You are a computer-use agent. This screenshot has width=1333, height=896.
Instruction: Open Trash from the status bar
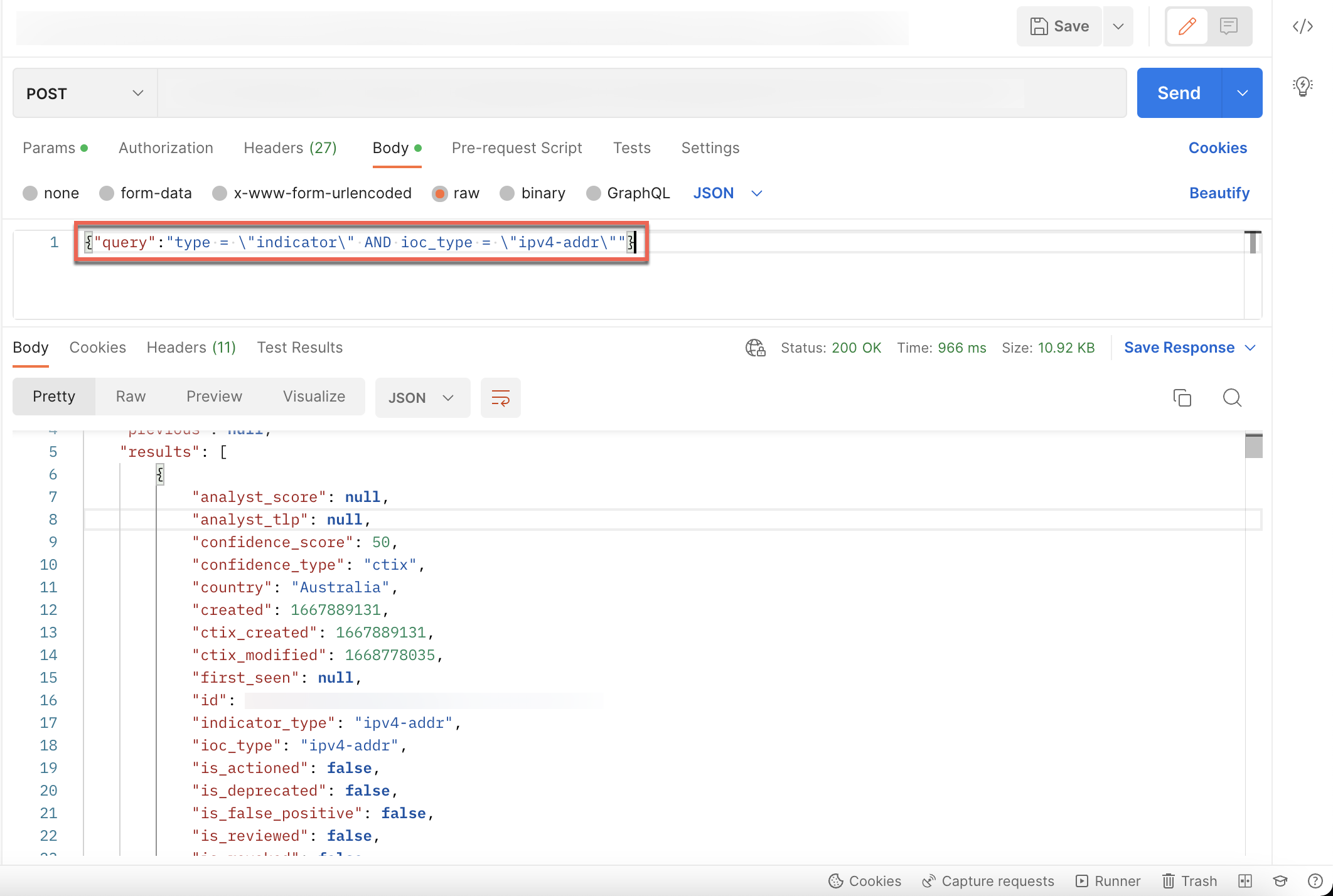coord(1189,881)
